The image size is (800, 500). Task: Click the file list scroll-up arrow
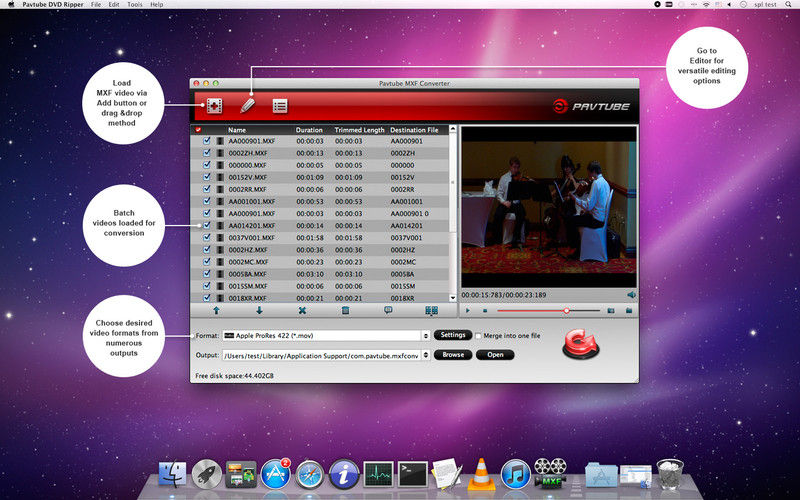(x=453, y=130)
